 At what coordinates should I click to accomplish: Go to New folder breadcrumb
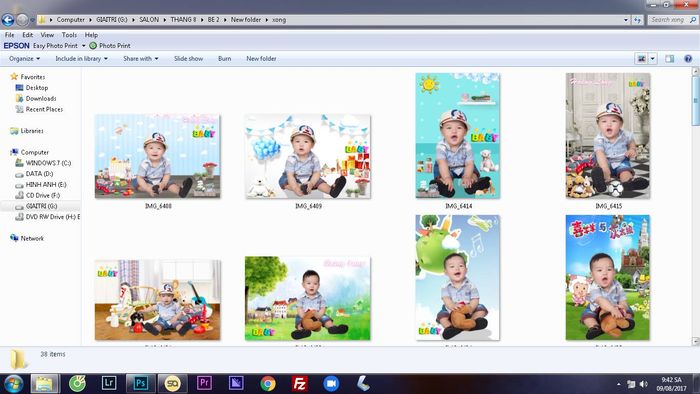click(x=246, y=20)
